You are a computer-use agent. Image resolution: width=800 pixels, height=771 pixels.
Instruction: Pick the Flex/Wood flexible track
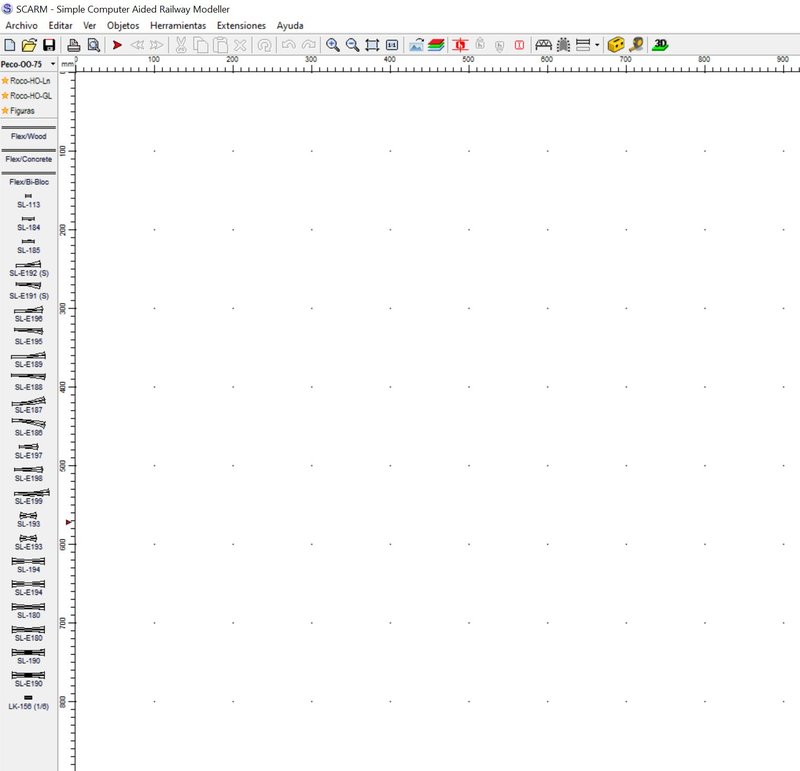(29, 133)
